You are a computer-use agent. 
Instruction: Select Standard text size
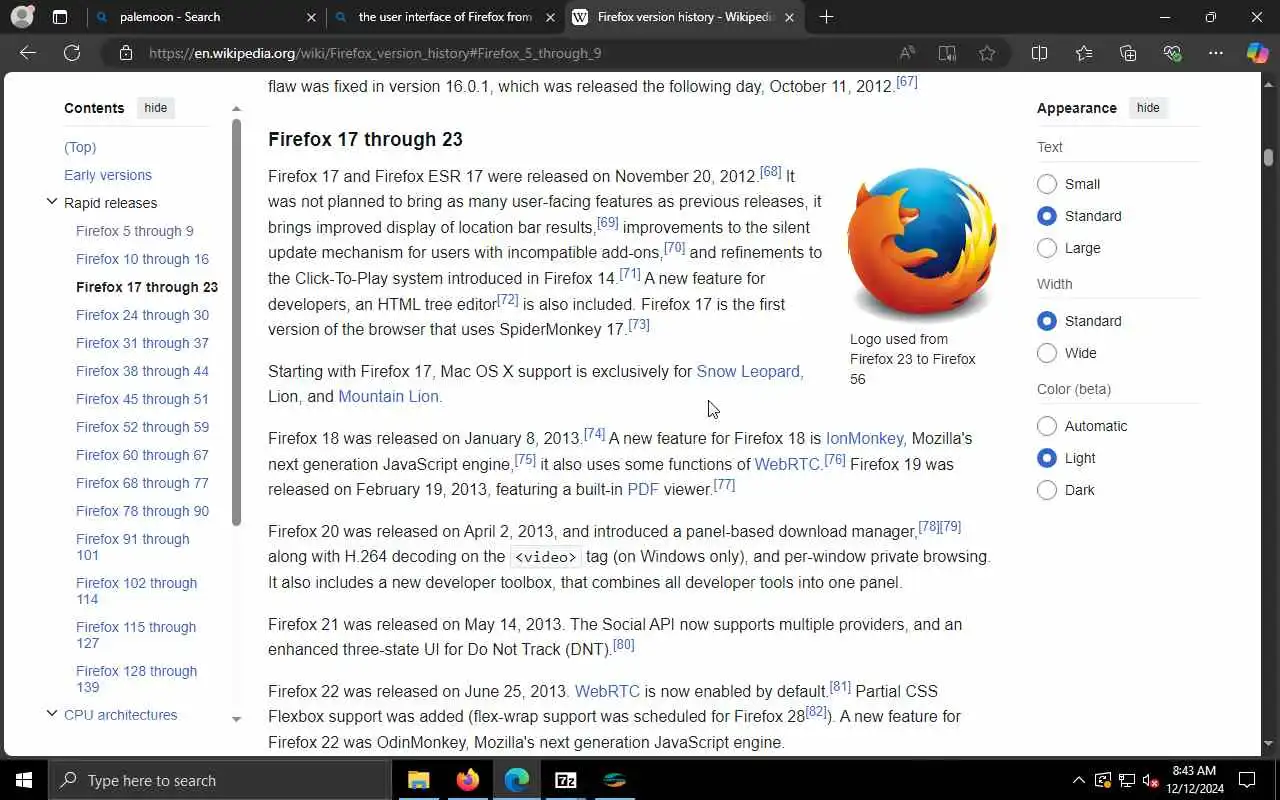pos(1047,216)
